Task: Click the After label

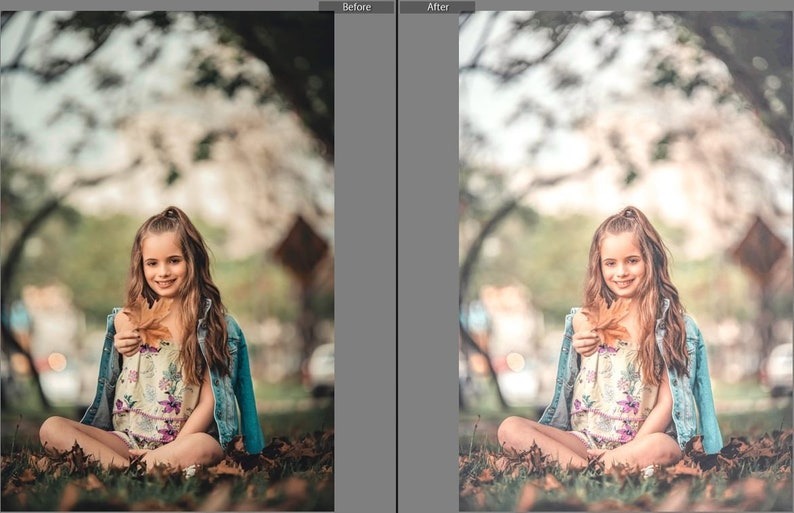Action: coord(437,7)
